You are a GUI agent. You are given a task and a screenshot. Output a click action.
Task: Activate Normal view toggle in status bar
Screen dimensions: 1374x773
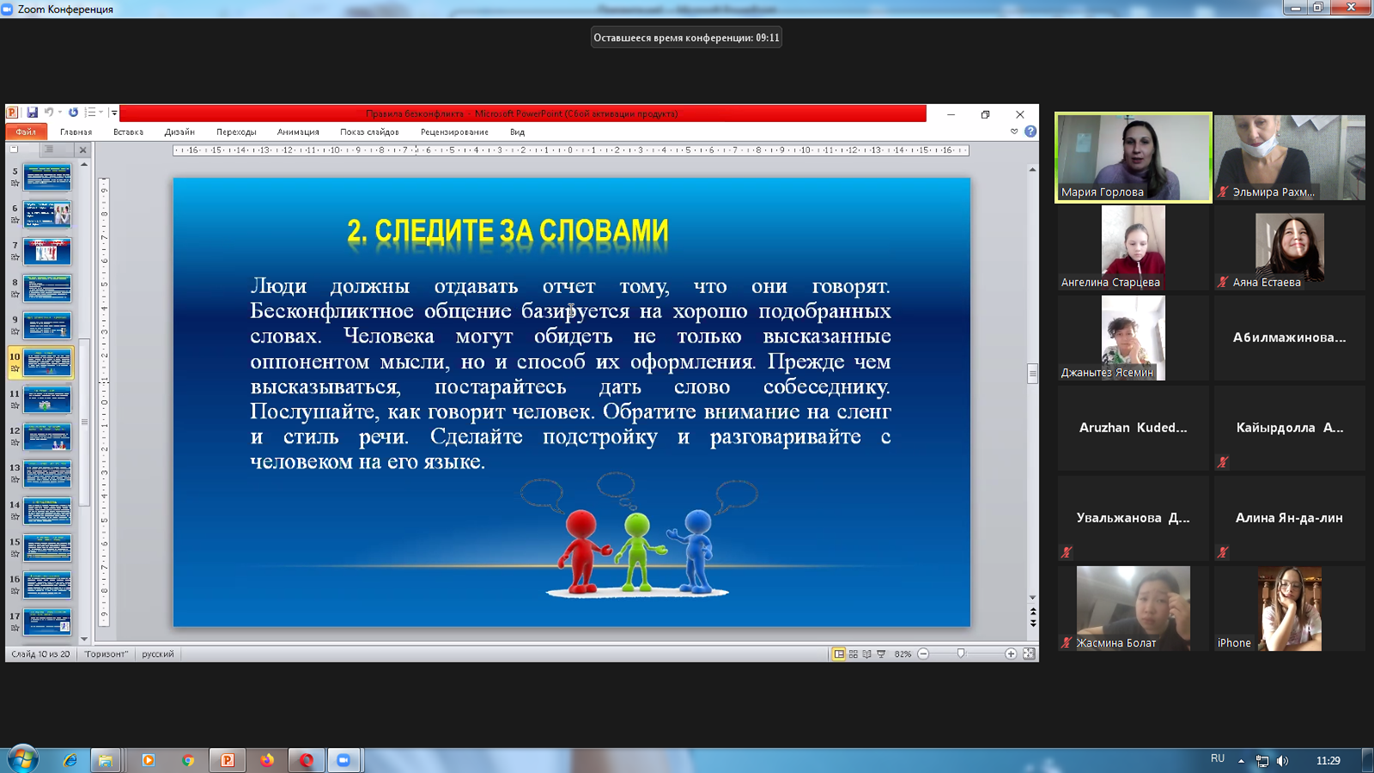[839, 654]
